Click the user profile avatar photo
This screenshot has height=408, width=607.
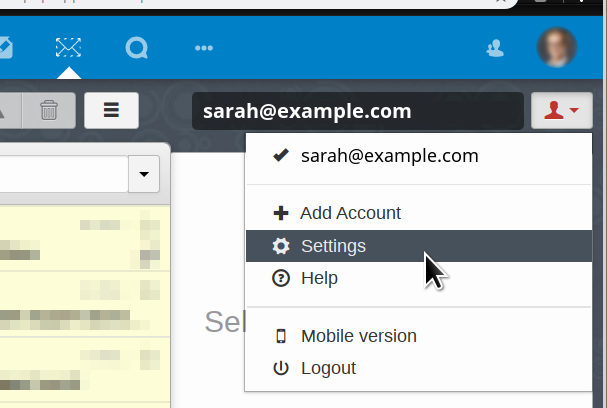point(556,47)
